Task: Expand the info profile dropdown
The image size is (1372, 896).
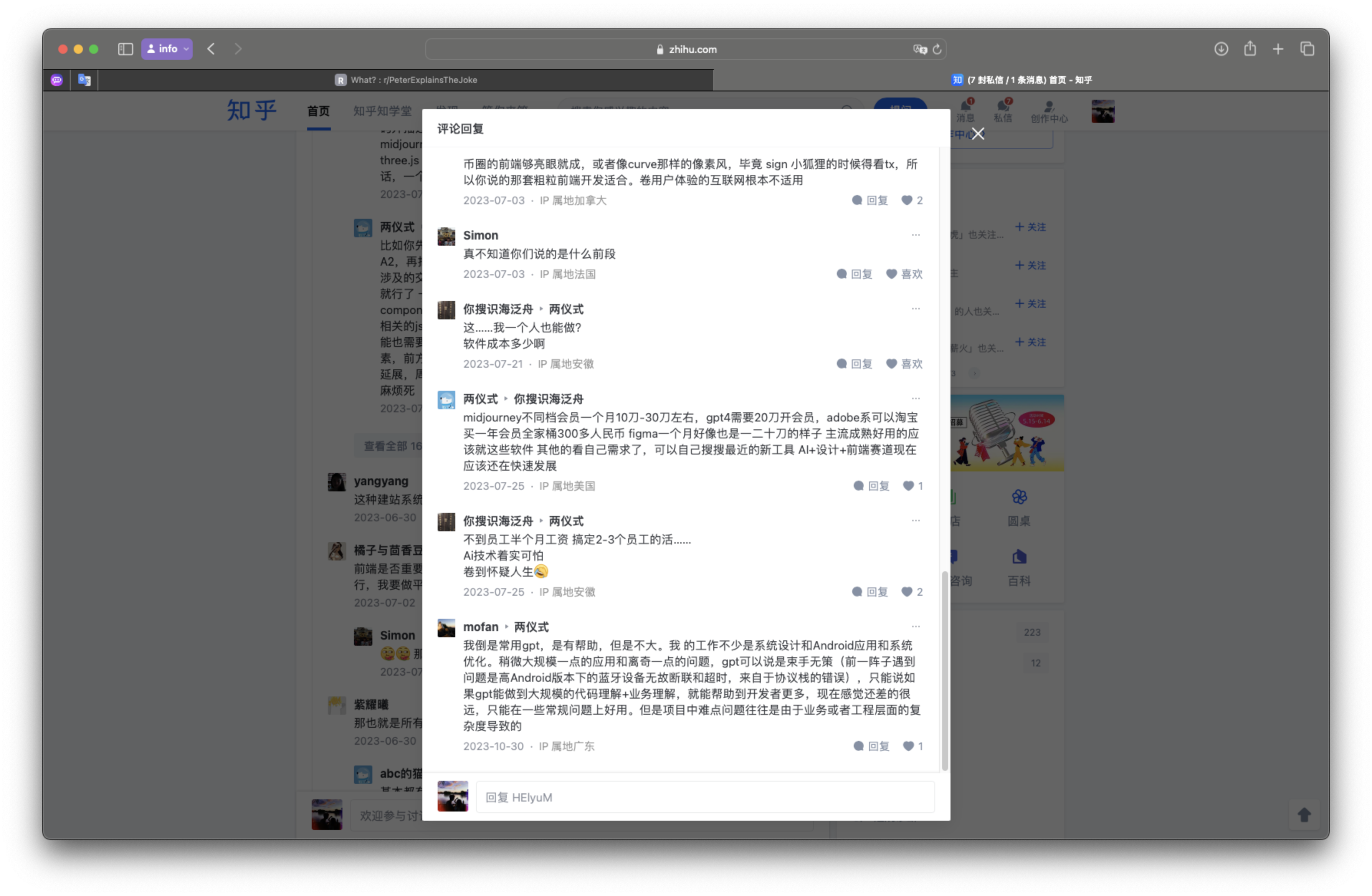Action: [167, 49]
